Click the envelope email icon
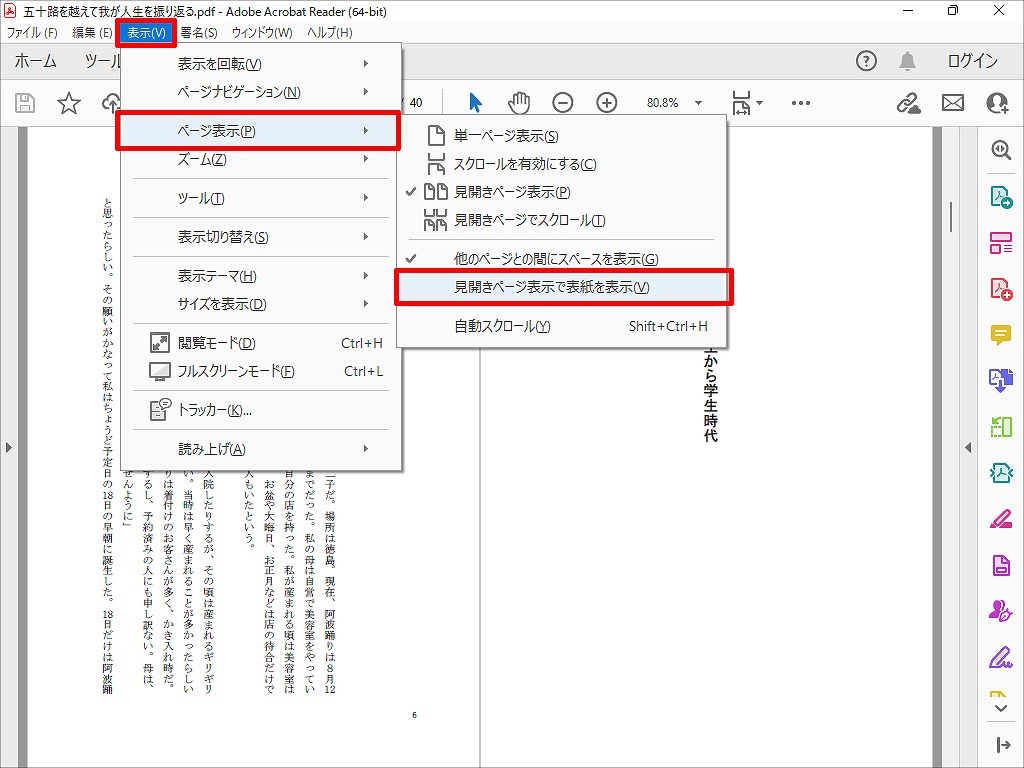The image size is (1024, 768). pyautogui.click(x=952, y=103)
